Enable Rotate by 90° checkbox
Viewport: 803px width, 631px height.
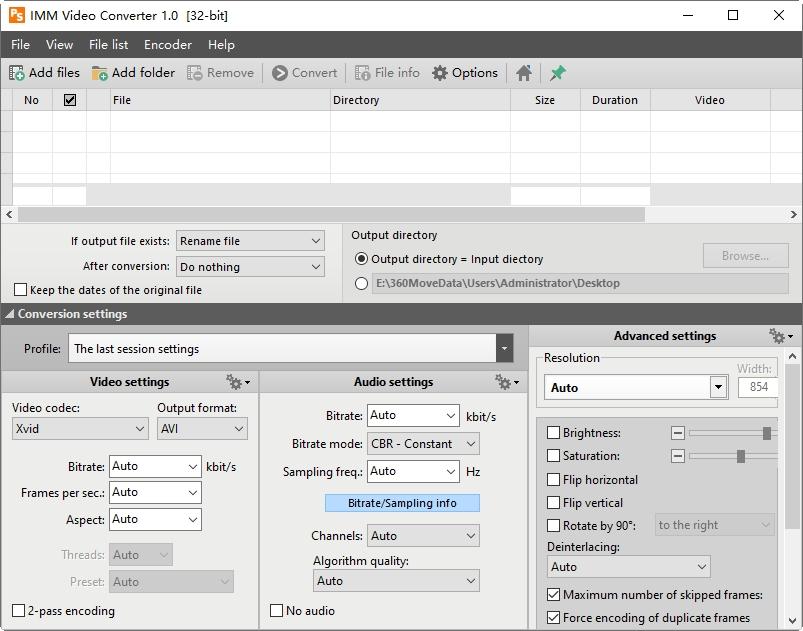(x=553, y=525)
